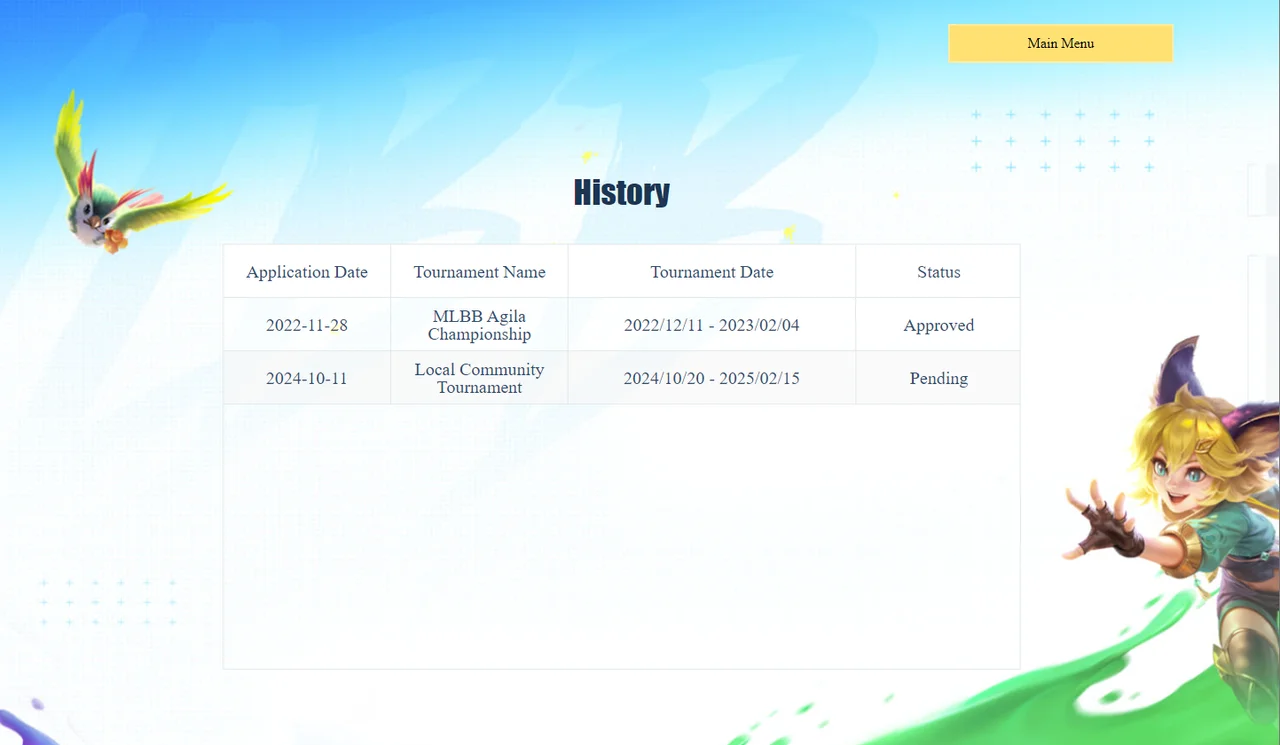
Task: Select application date 2024-10-11
Action: tap(307, 378)
